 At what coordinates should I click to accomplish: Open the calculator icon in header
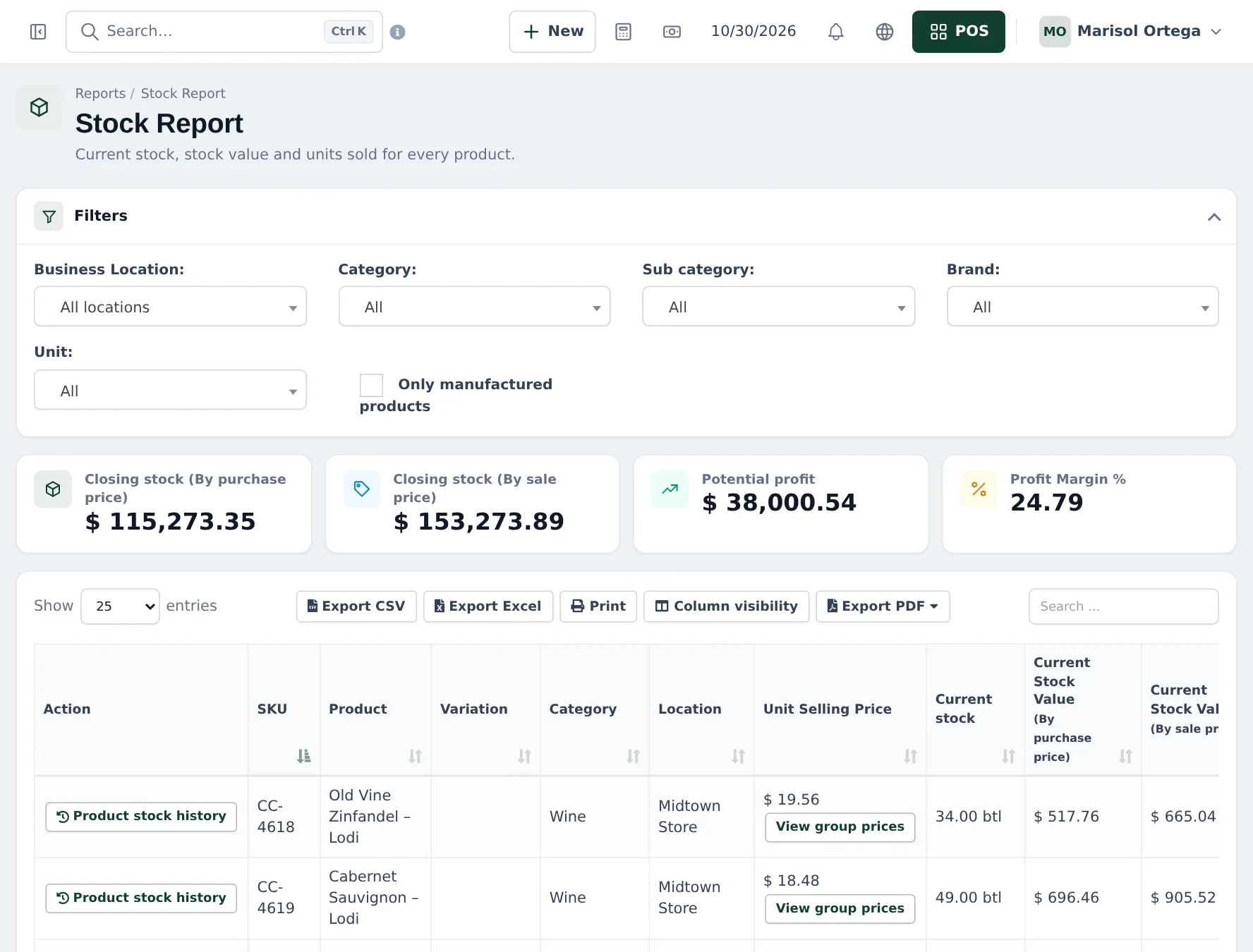pos(623,32)
